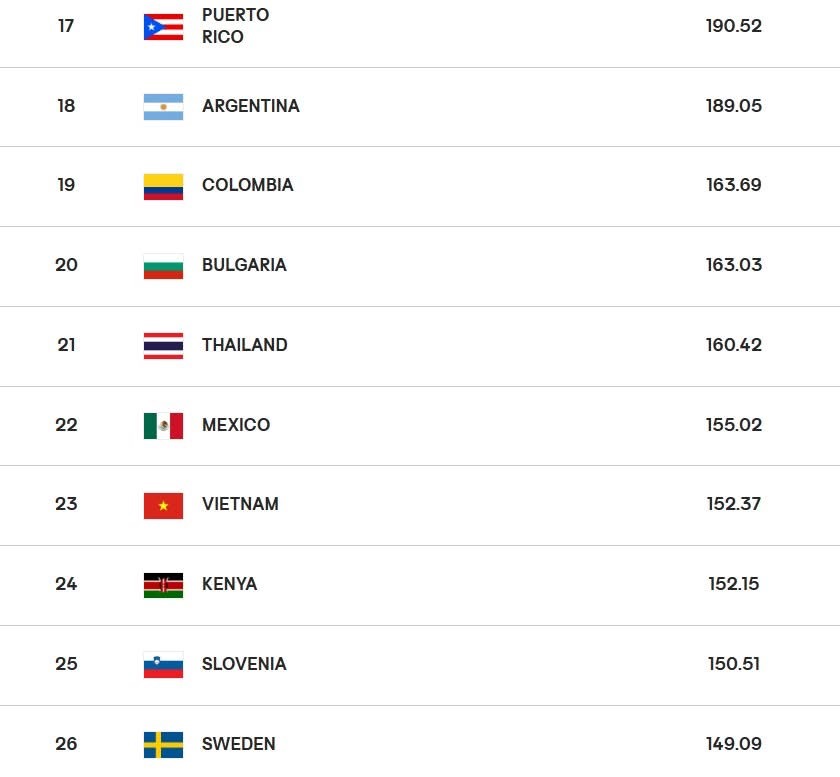The image size is (840, 777).
Task: Select the BULGARIA country name
Action: tap(244, 265)
